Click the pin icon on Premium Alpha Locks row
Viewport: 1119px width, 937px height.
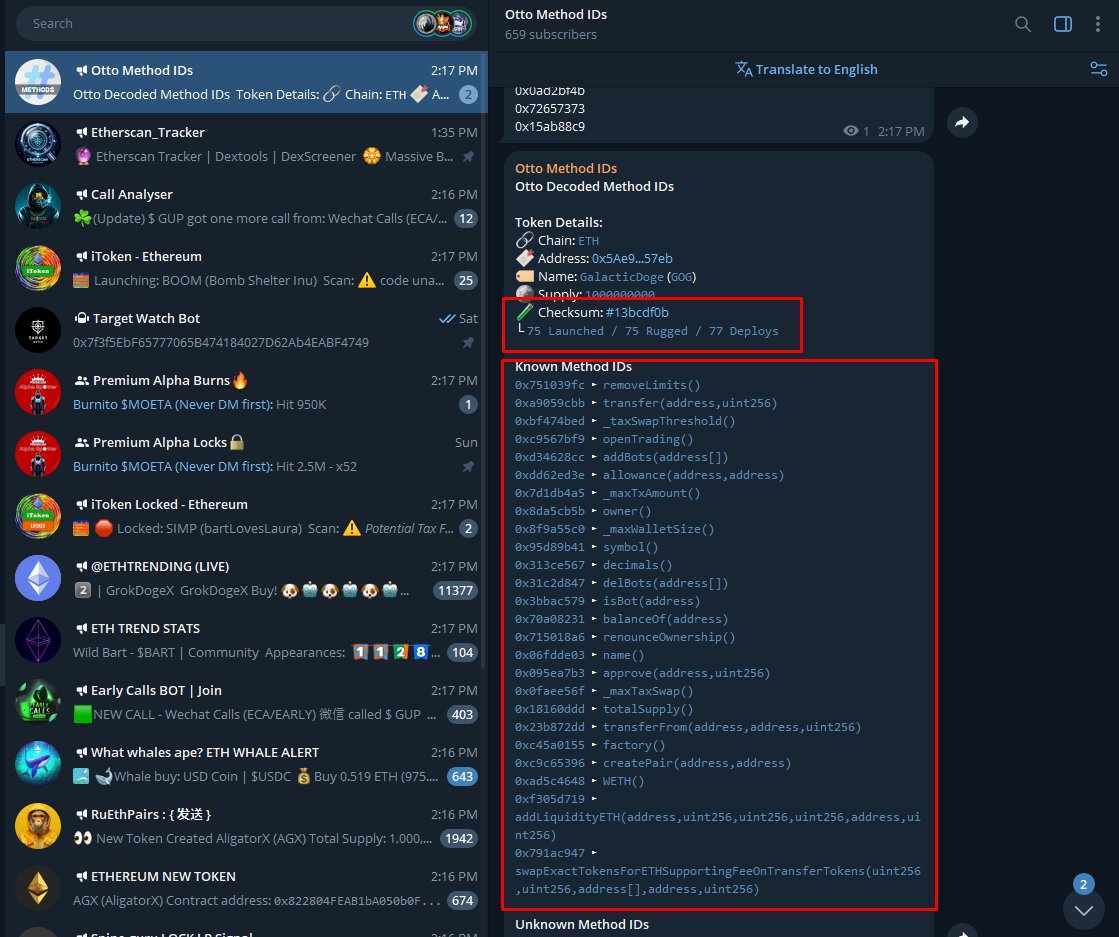pyautogui.click(x=468, y=467)
